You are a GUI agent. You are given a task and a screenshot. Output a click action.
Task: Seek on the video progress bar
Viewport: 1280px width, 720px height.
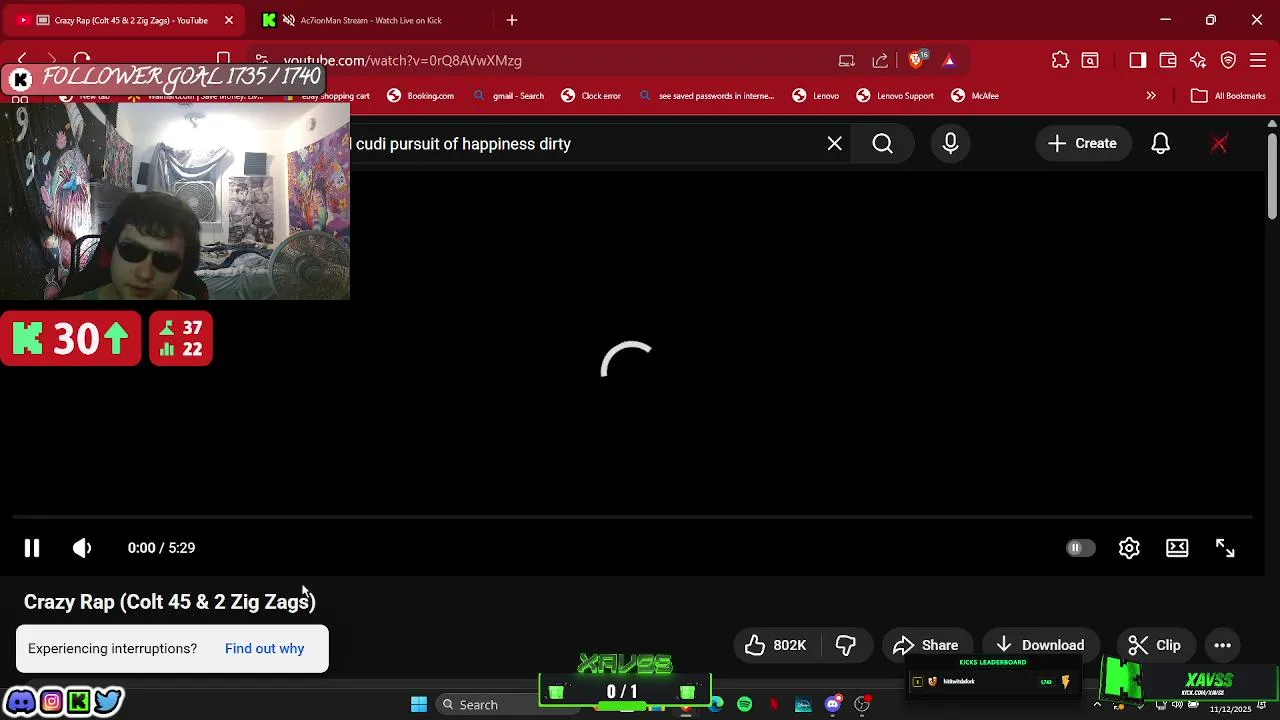coord(632,517)
